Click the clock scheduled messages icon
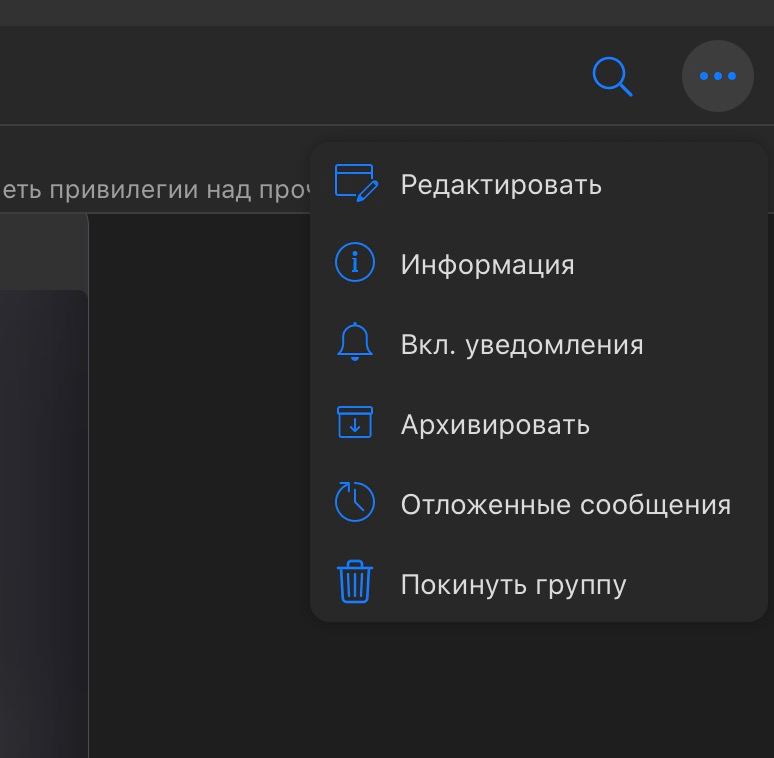The width and height of the screenshot is (774, 758). coord(355,502)
